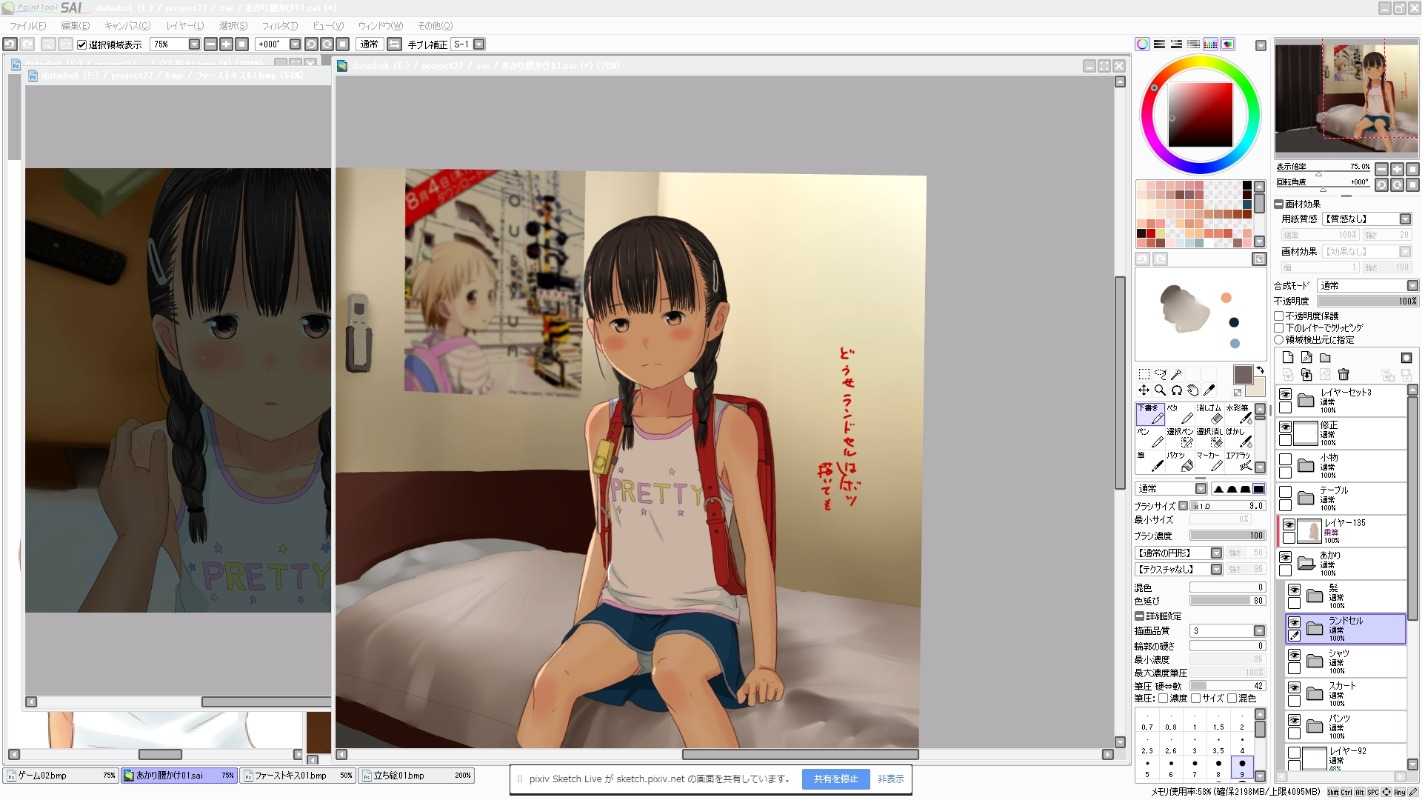This screenshot has width=1422, height=800.
Task: Swap foreground and background colors
Action: coord(1260,370)
